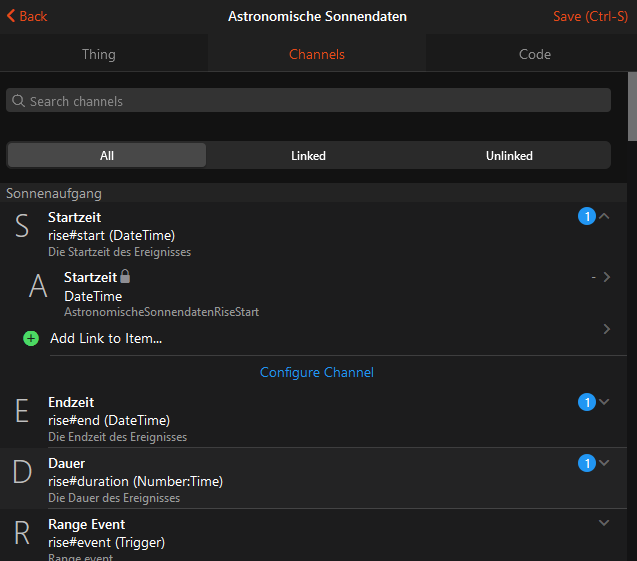Click the magnifier icon in search bar
Screen dimensions: 637x561
coord(18,101)
